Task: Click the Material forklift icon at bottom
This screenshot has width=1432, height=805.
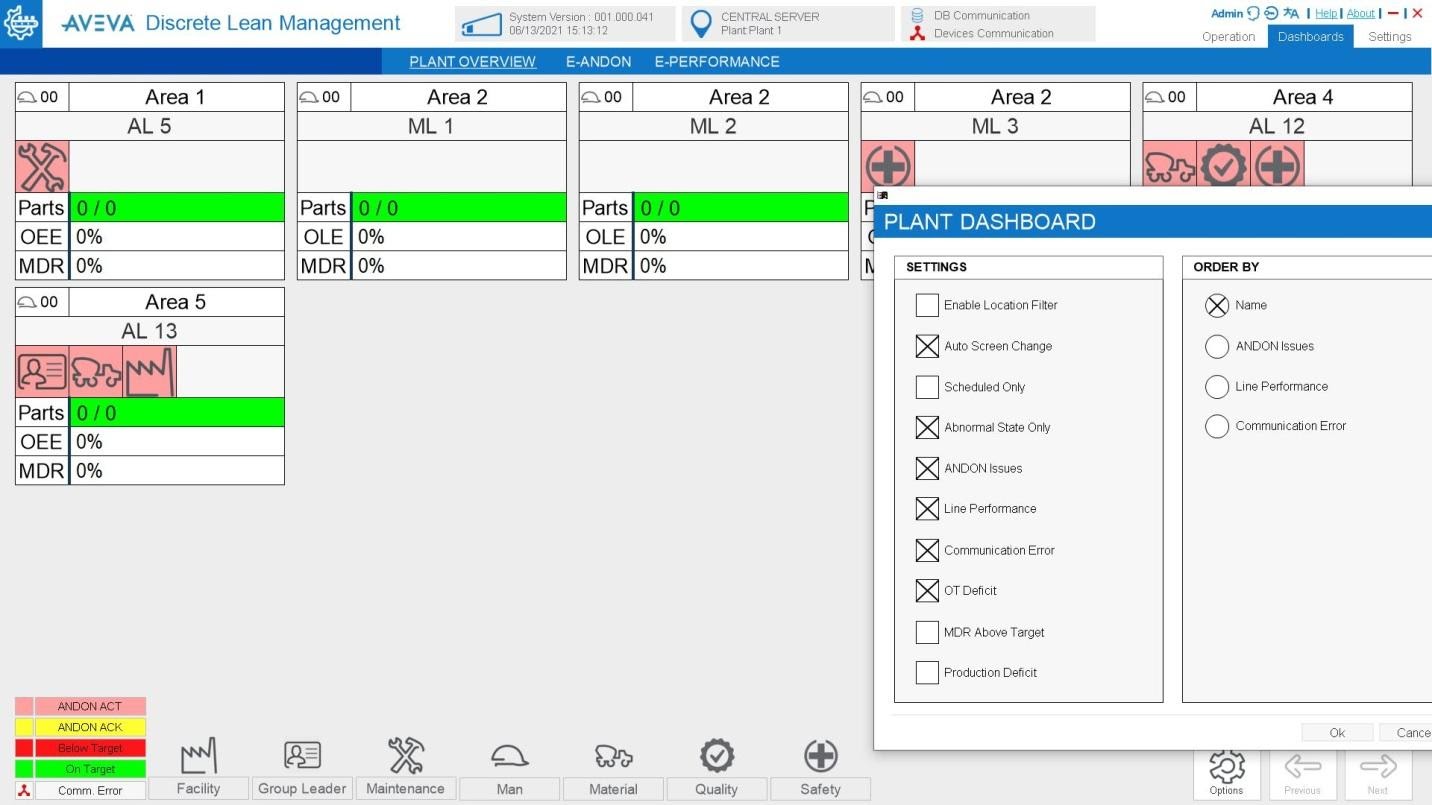Action: (613, 757)
